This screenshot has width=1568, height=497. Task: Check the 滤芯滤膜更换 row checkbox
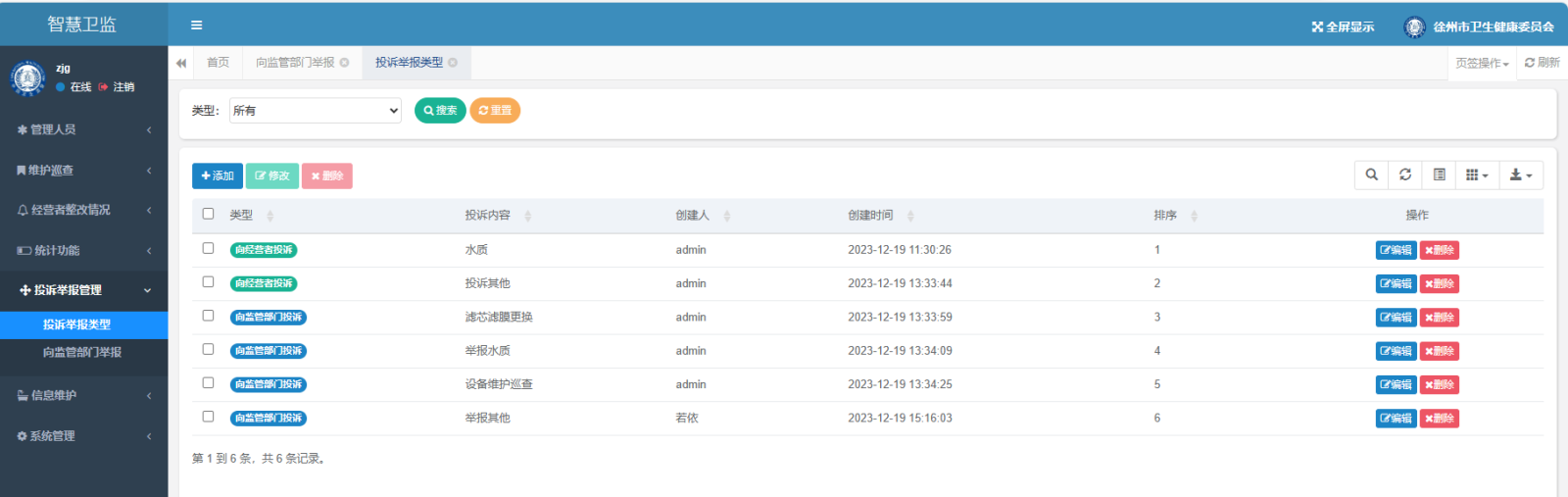[208, 316]
